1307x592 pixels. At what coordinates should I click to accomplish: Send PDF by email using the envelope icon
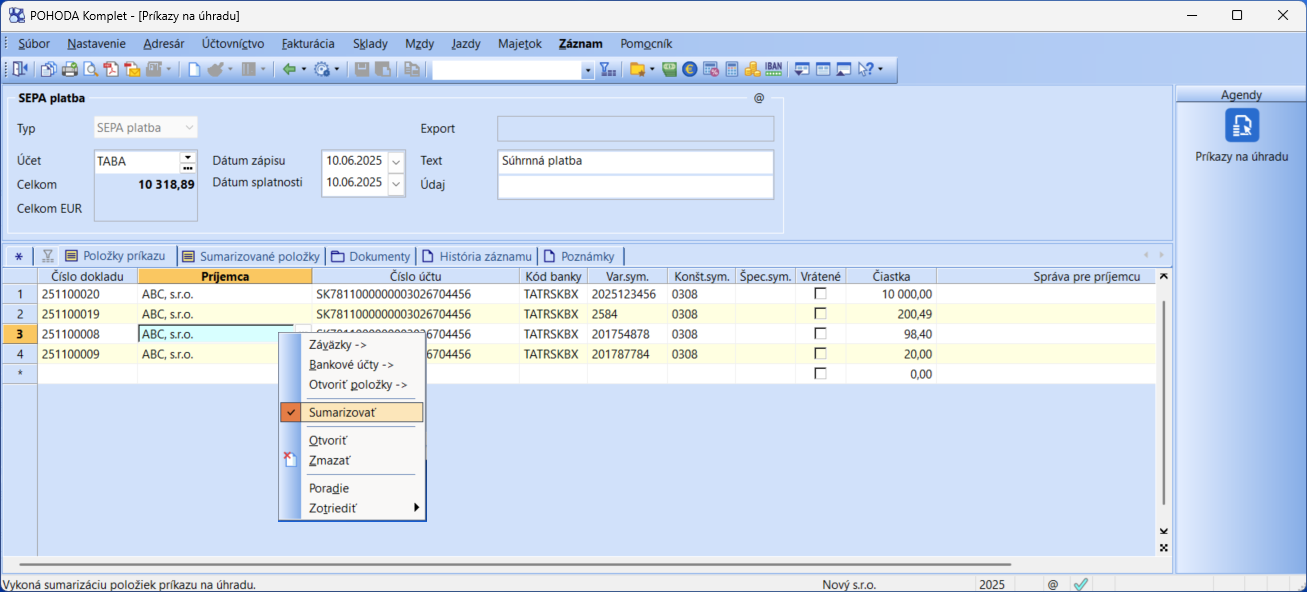point(132,69)
